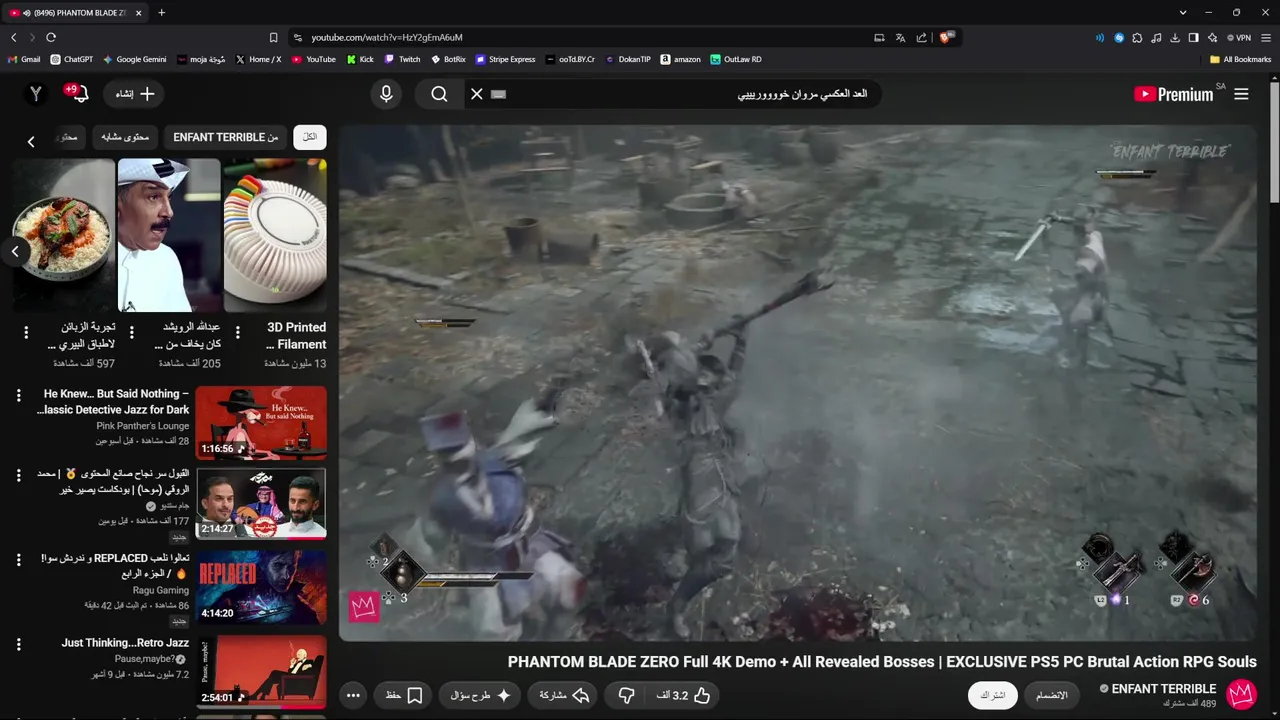Viewport: 1280px width, 720px height.
Task: Clear the search box with the X
Action: click(477, 94)
